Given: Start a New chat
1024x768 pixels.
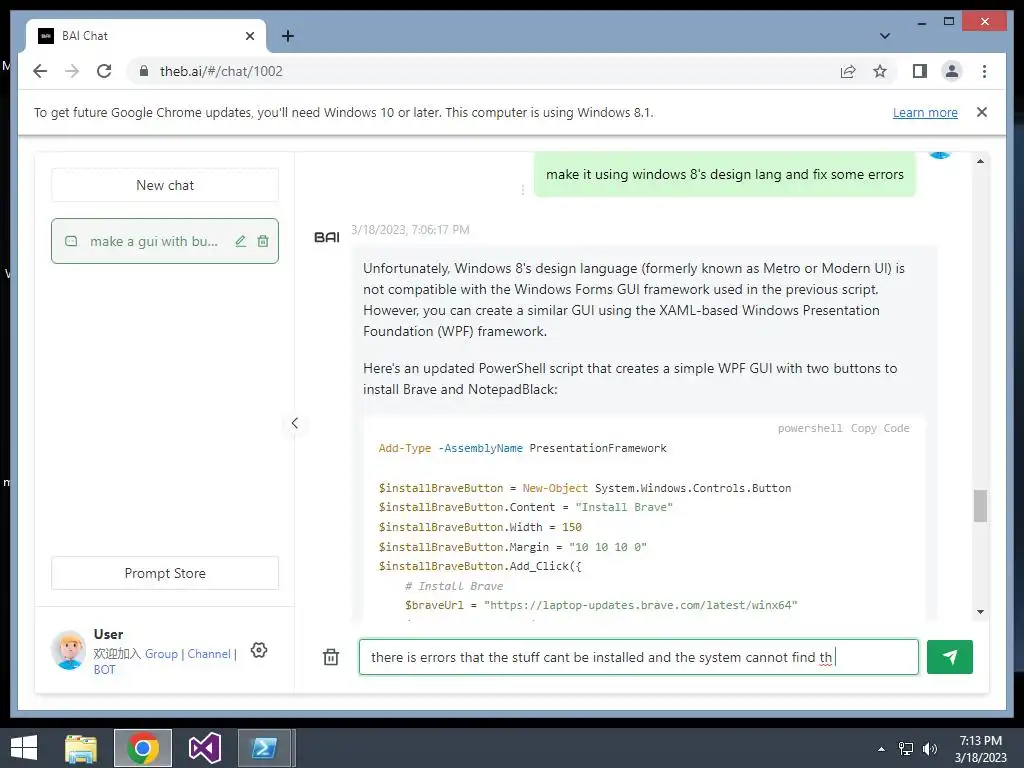Looking at the screenshot, I should coord(165,185).
